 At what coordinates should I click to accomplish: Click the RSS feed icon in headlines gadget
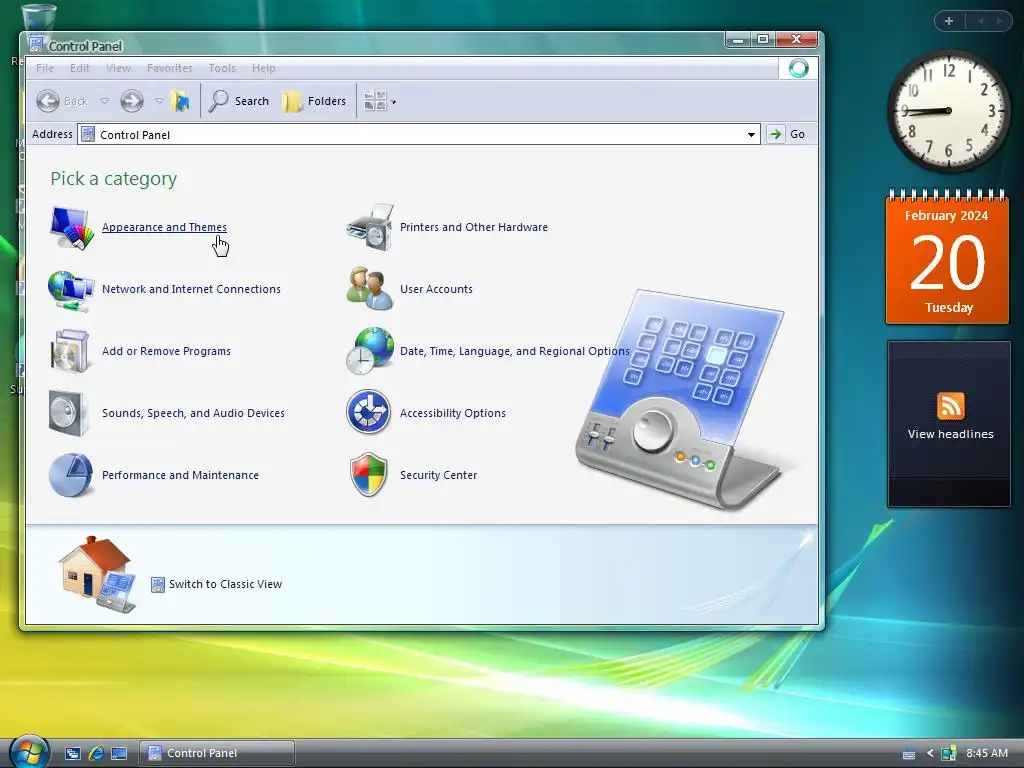(950, 406)
